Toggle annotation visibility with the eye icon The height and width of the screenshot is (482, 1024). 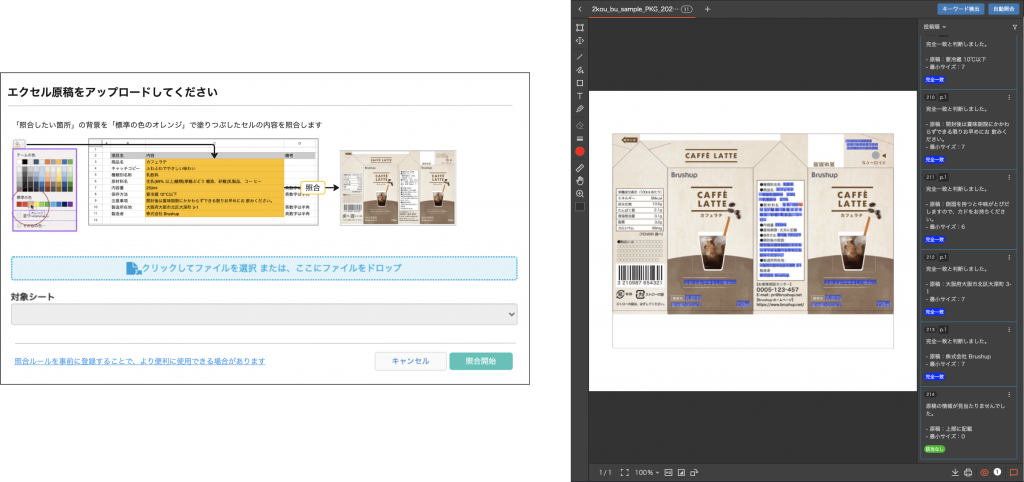click(x=984, y=472)
